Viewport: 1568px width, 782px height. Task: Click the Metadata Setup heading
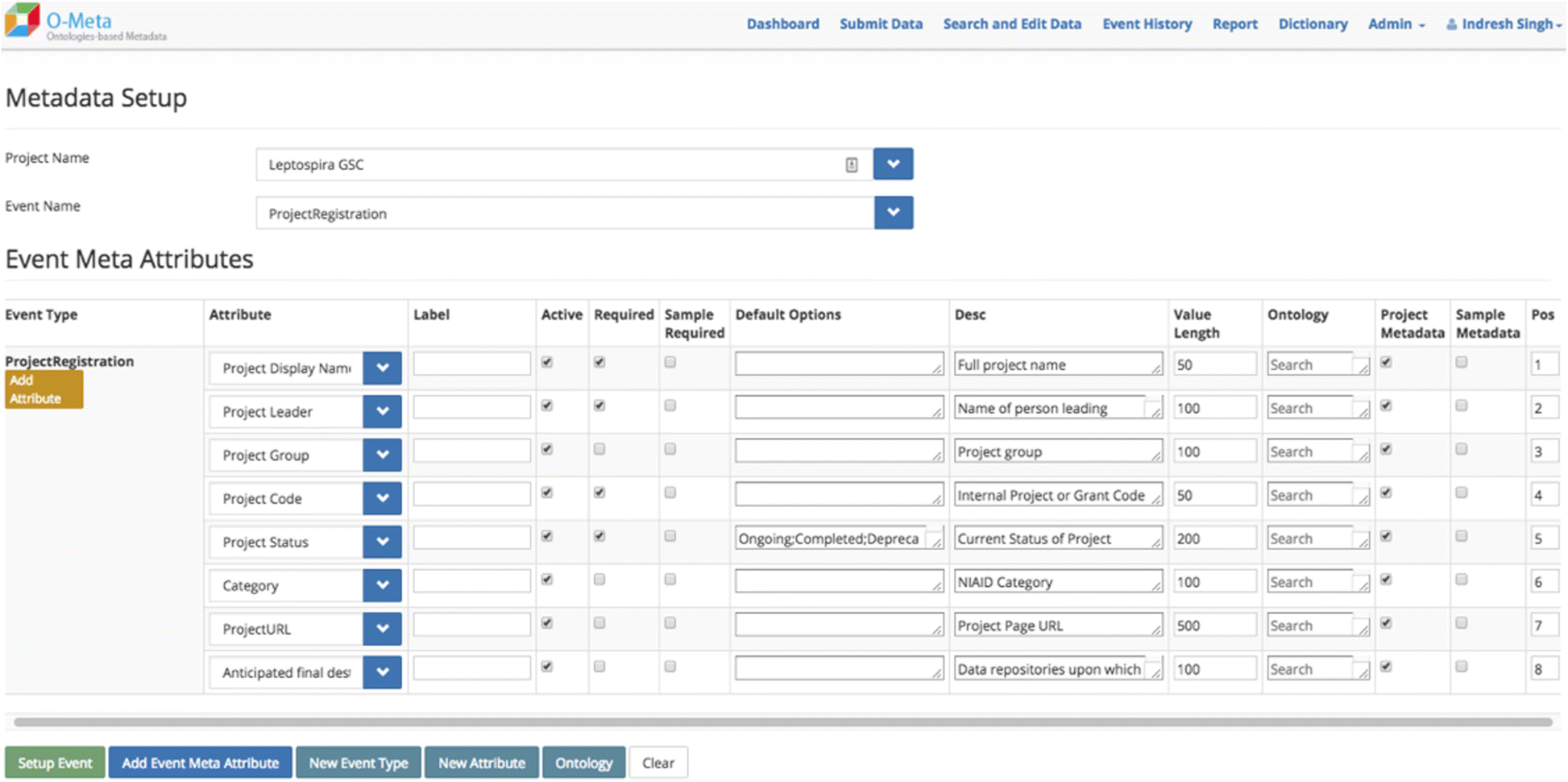pyautogui.click(x=96, y=98)
